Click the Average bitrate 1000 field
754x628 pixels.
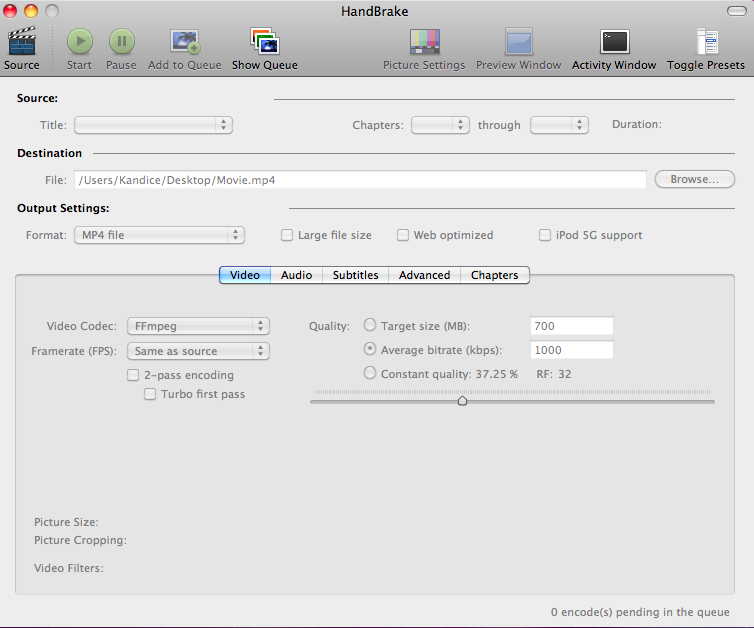(572, 350)
